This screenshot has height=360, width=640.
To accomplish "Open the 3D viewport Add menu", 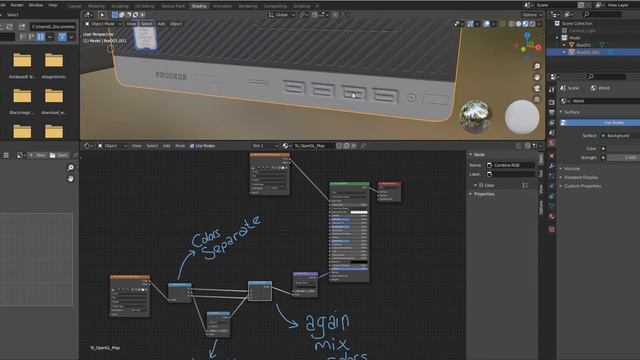I will click(x=161, y=24).
